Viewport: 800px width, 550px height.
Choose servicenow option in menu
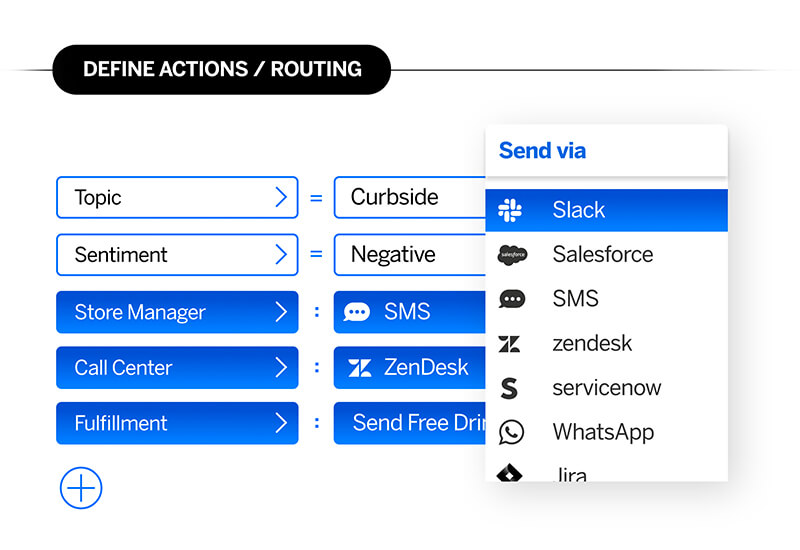[x=607, y=388]
